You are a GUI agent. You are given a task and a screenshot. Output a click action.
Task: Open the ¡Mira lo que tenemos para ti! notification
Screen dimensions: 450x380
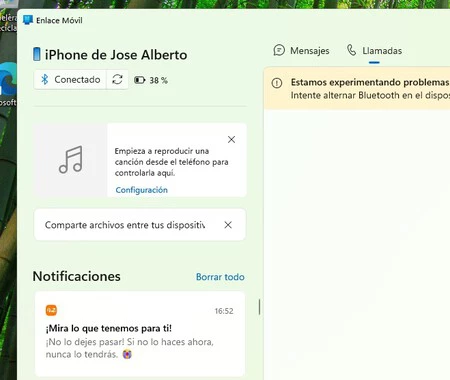pyautogui.click(x=140, y=334)
